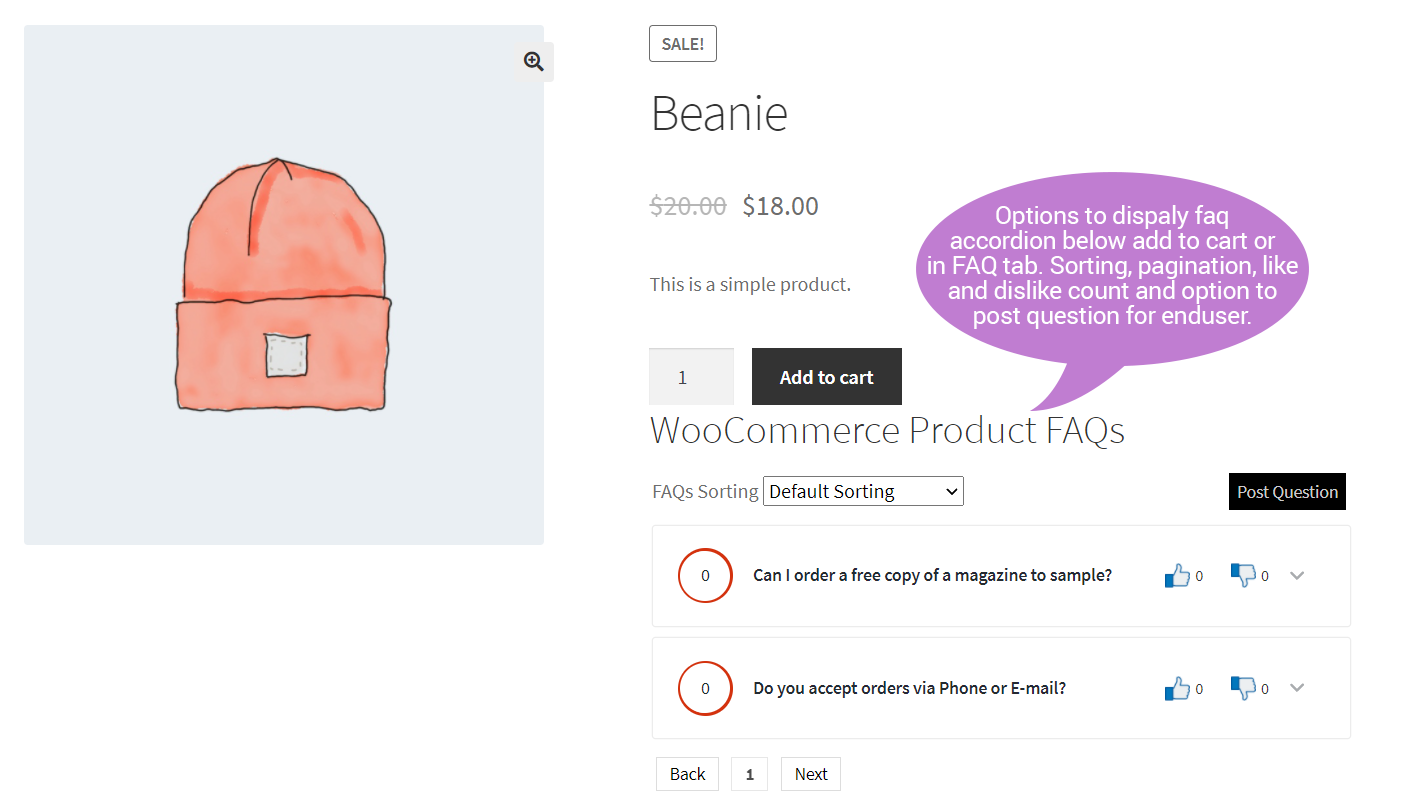Expand the free magazine copy FAQ chevron
1401x805 pixels.
(1297, 575)
